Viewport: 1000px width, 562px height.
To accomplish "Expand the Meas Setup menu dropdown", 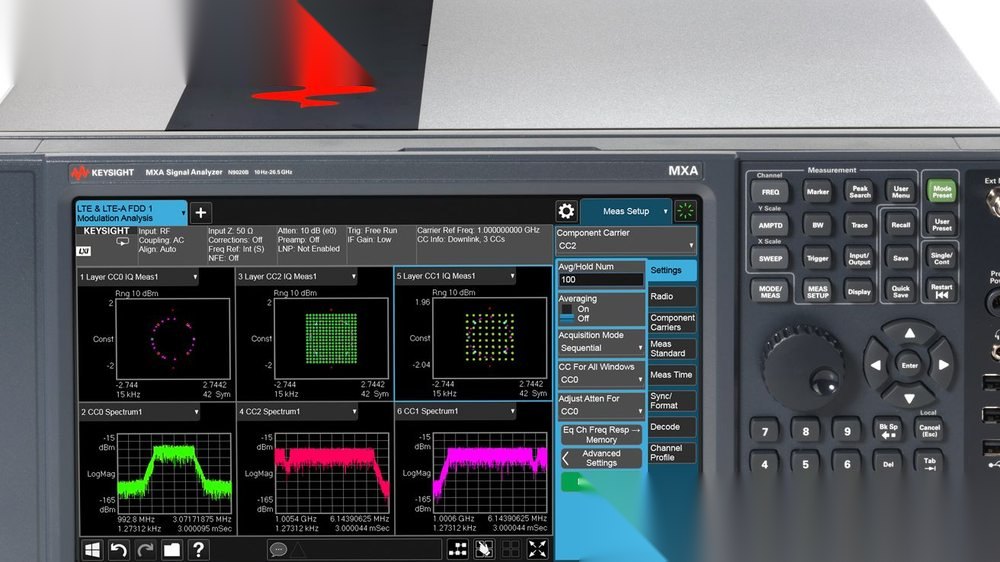I will (626, 211).
